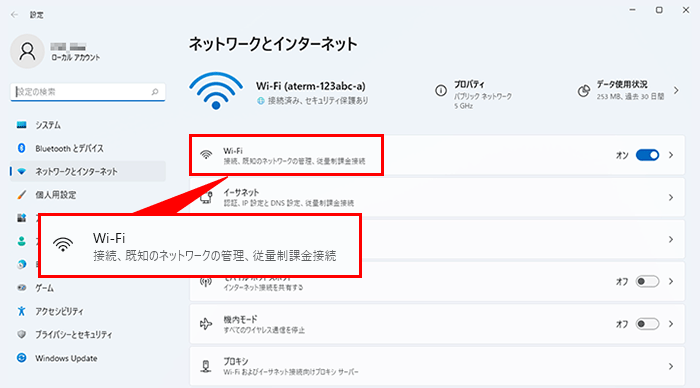Click the airplane mode icon

[206, 324]
